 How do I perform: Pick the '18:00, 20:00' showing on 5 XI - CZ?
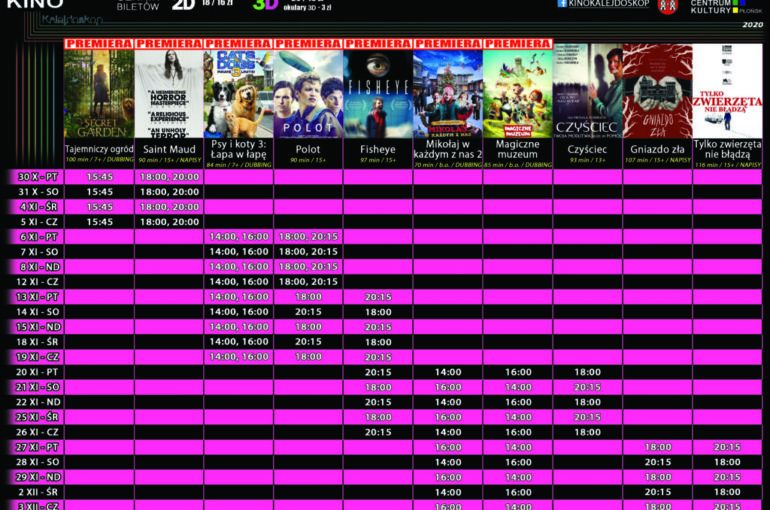pos(169,222)
